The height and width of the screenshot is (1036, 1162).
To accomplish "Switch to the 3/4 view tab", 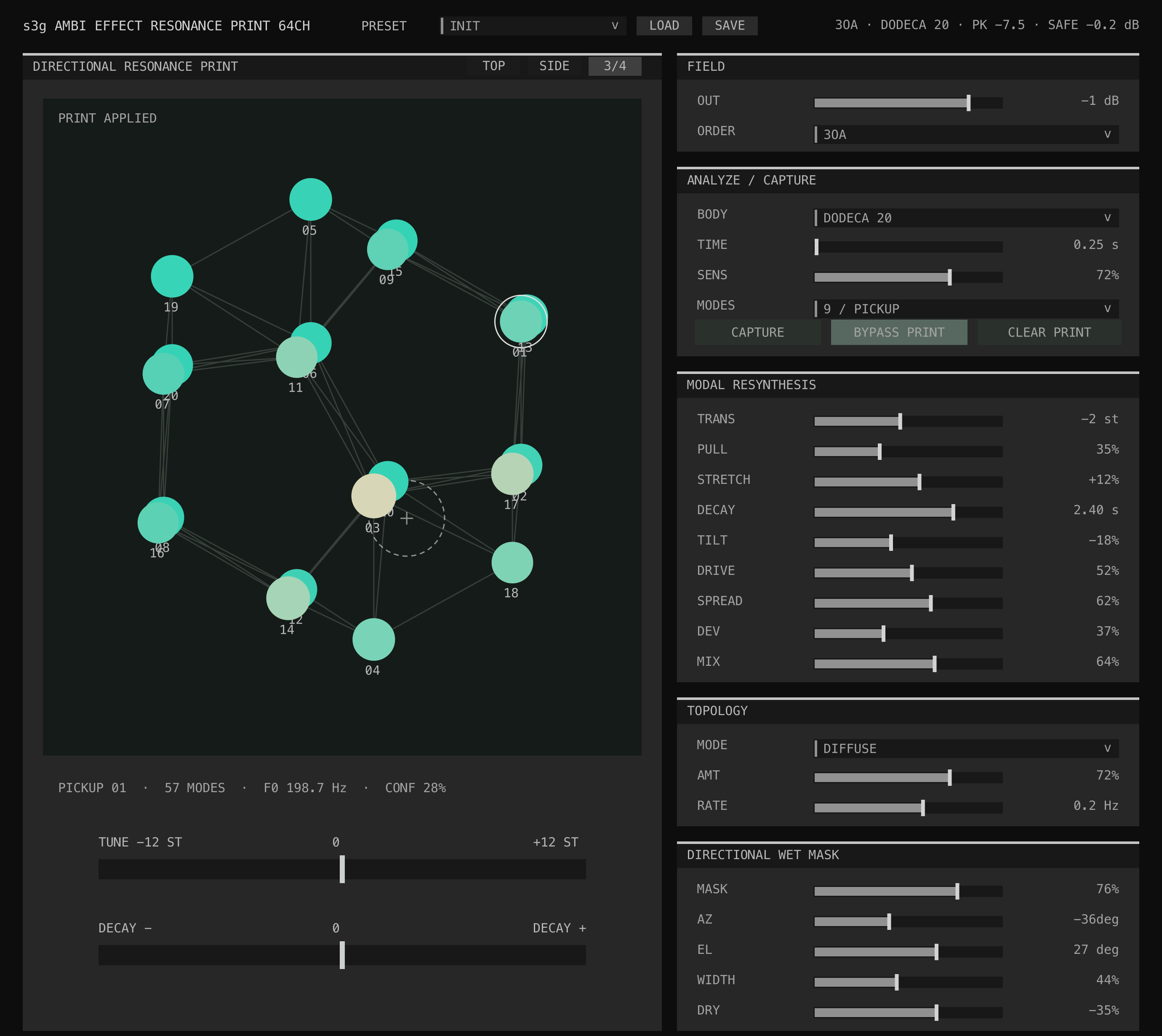I will click(615, 66).
